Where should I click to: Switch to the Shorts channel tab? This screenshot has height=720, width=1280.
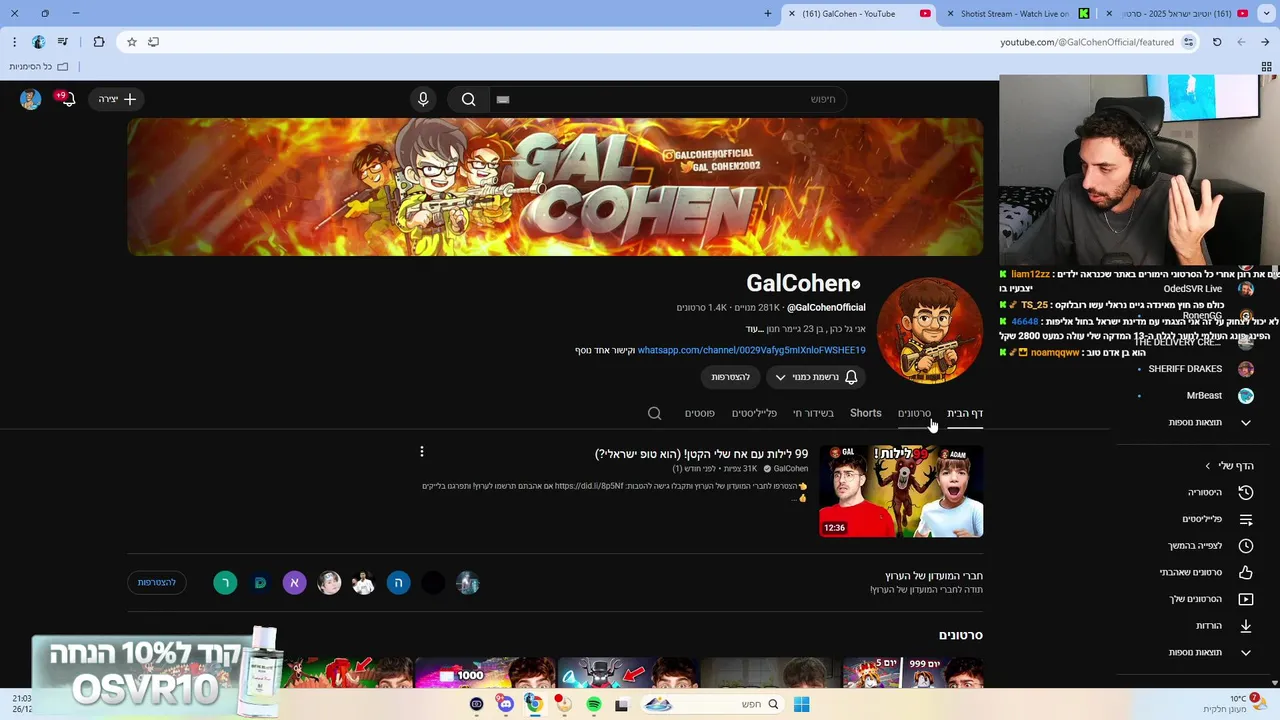tap(866, 413)
